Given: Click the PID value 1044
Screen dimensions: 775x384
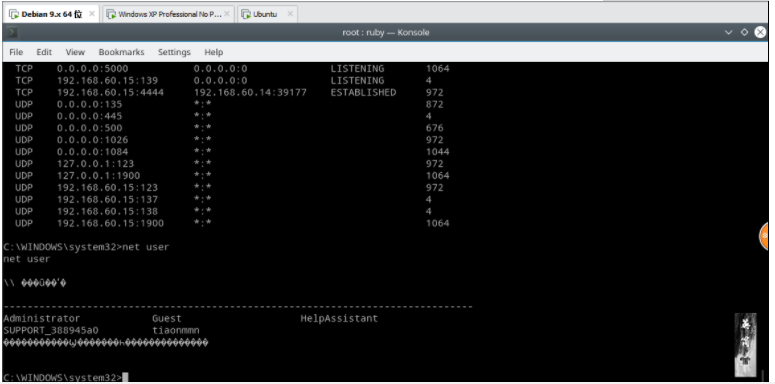Looking at the screenshot, I should pyautogui.click(x=437, y=152).
